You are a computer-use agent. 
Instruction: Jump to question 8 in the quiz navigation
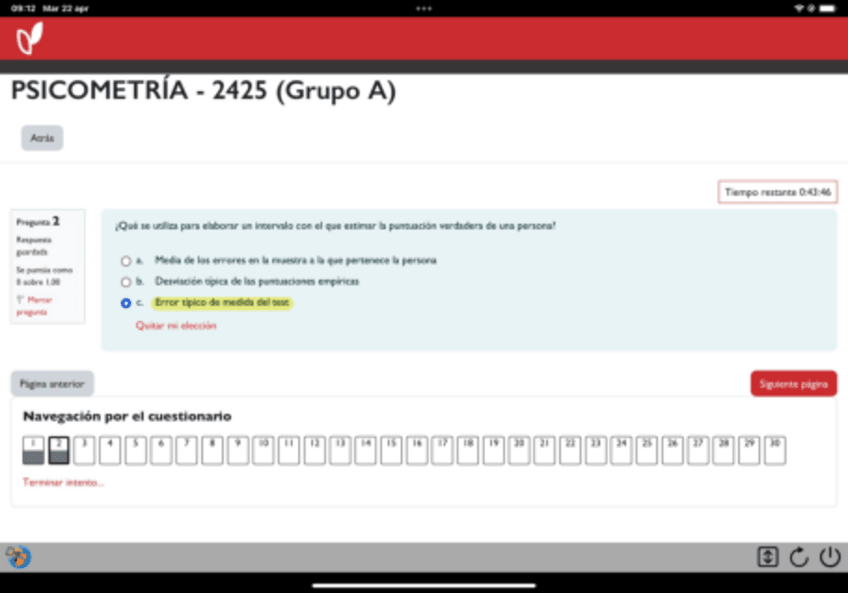[212, 450]
